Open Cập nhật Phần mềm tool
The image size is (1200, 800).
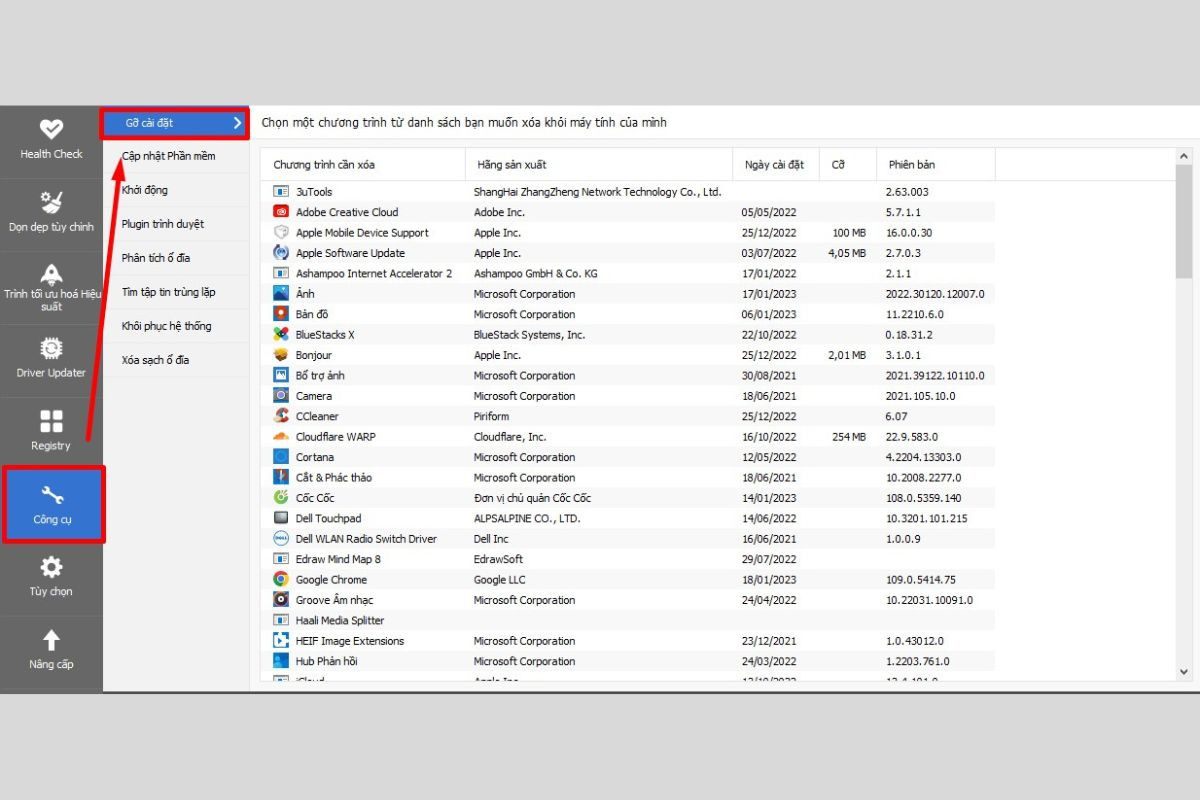pos(176,156)
